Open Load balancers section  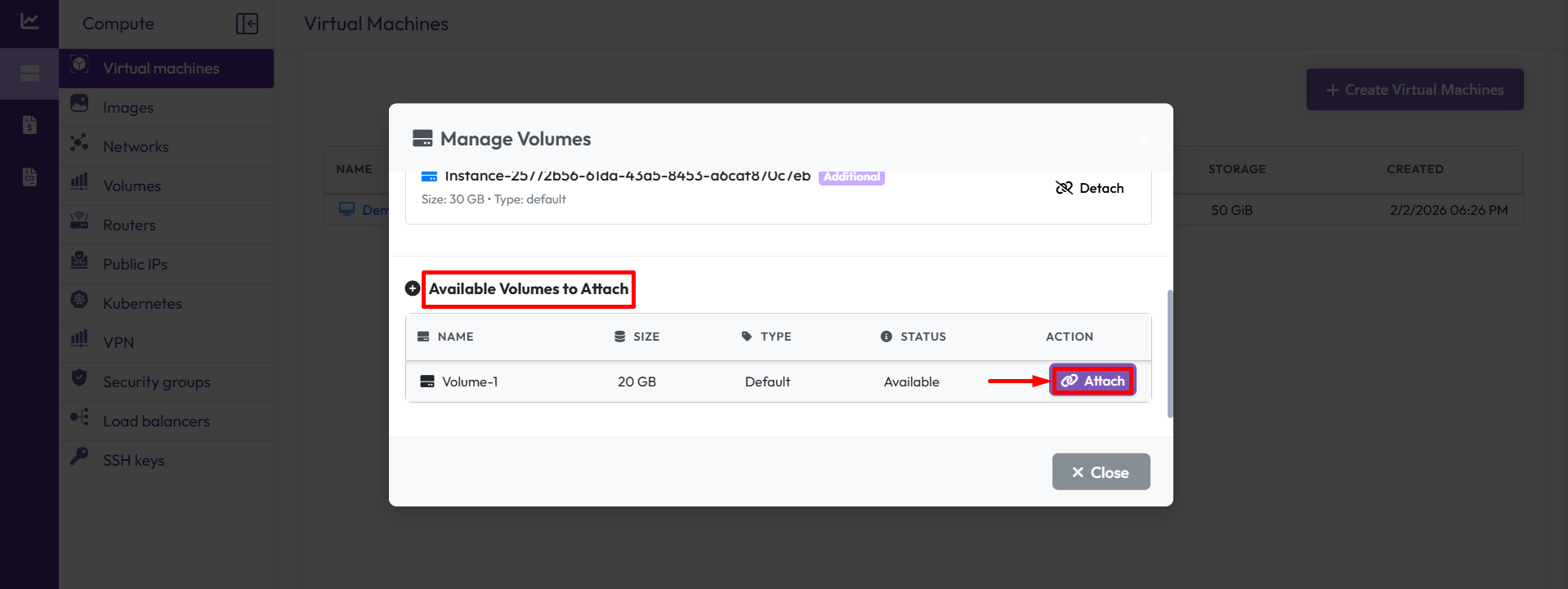pos(156,422)
